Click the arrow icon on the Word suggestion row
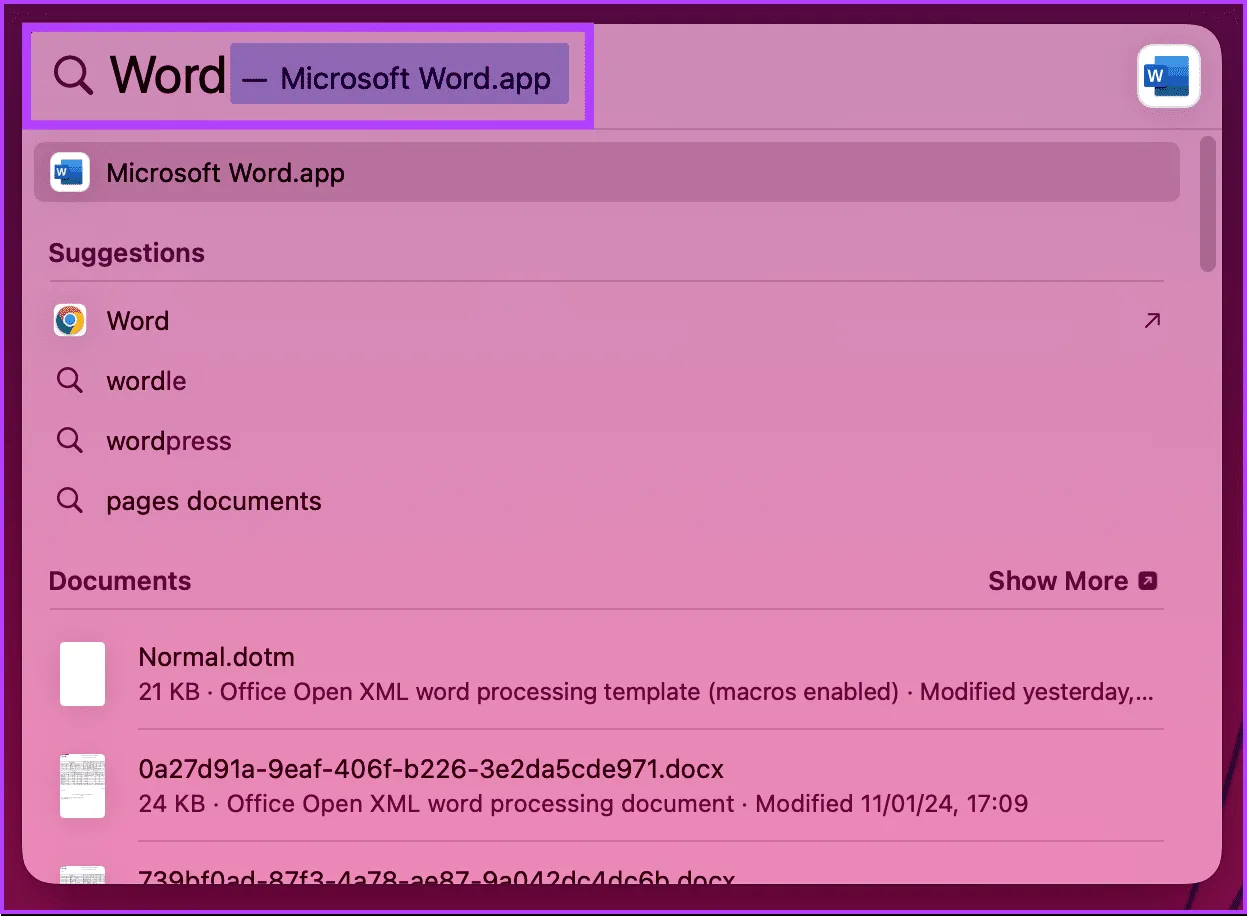The width and height of the screenshot is (1247, 916). [x=1152, y=321]
